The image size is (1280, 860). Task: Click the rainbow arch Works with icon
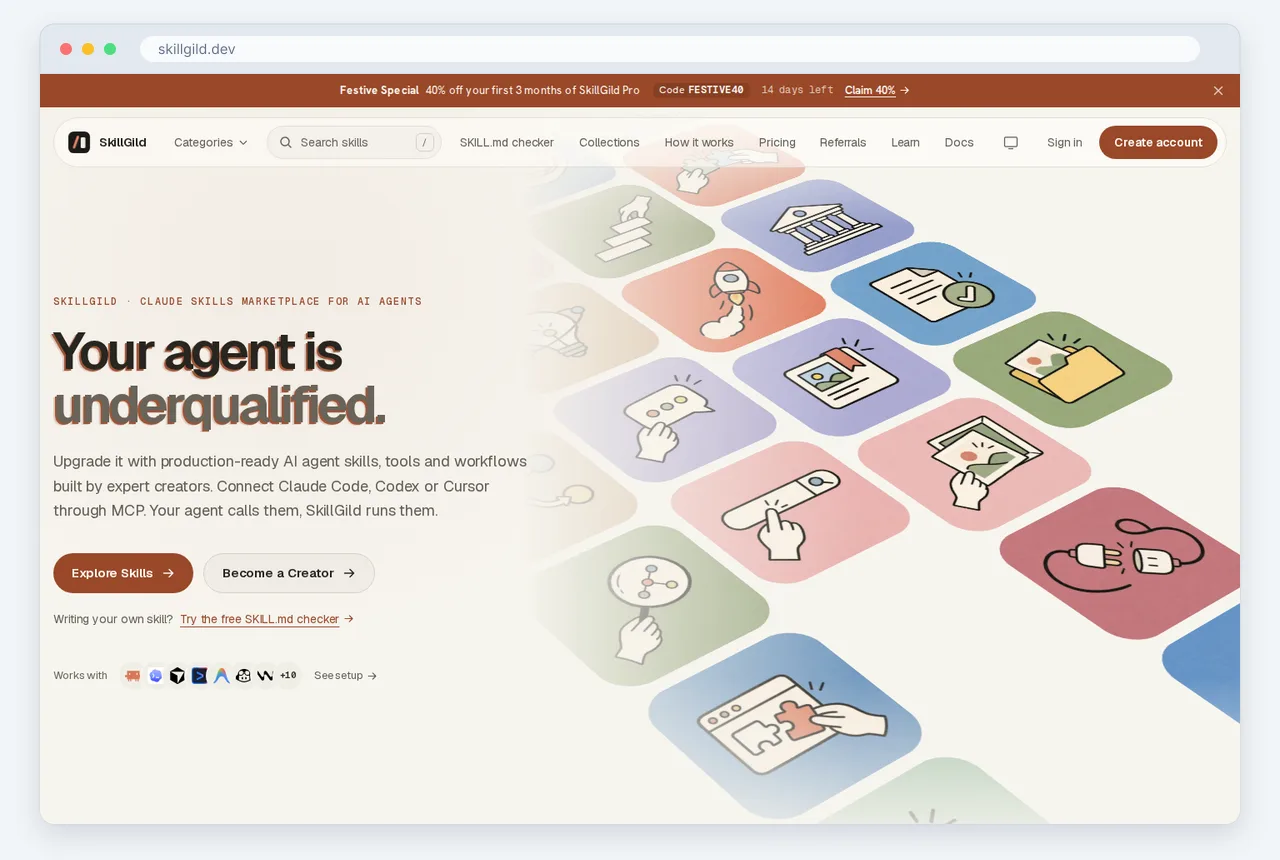[221, 676]
